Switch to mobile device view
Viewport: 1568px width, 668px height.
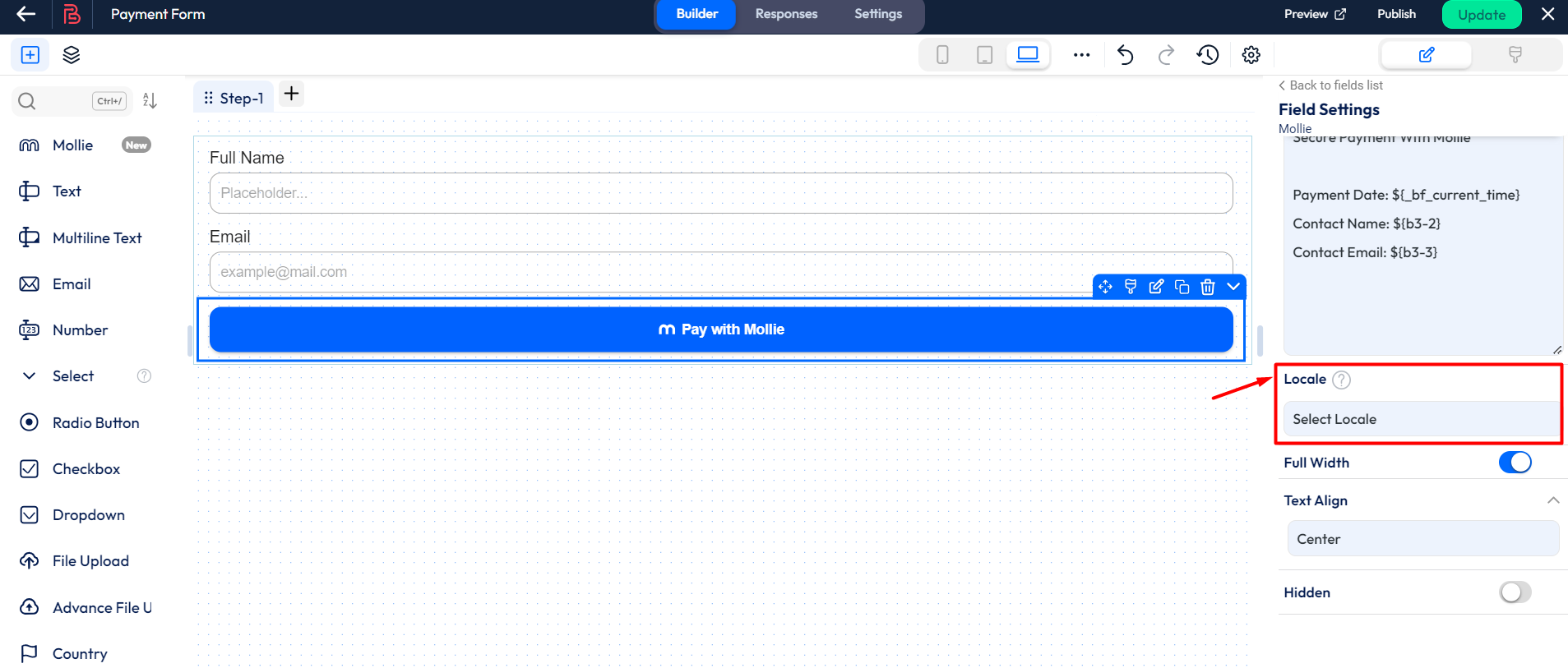tap(942, 55)
